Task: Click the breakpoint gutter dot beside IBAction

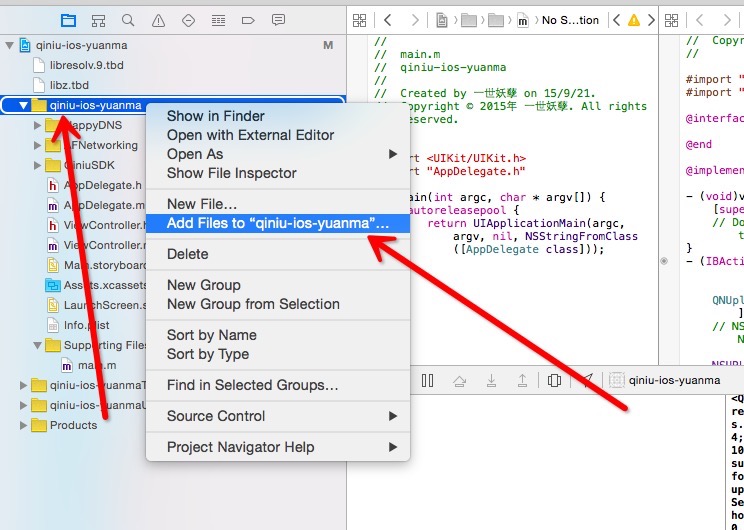Action: click(x=664, y=261)
